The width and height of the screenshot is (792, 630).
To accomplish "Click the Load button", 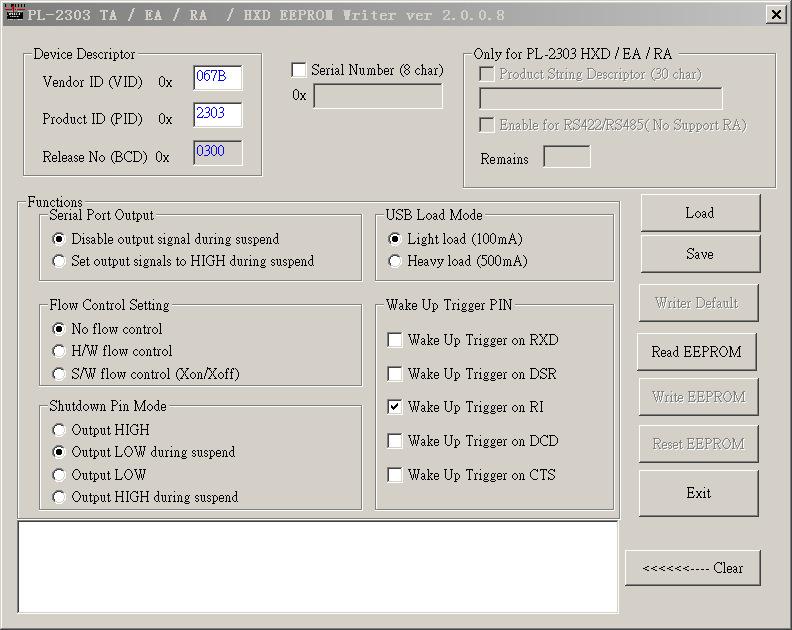I will (x=700, y=213).
